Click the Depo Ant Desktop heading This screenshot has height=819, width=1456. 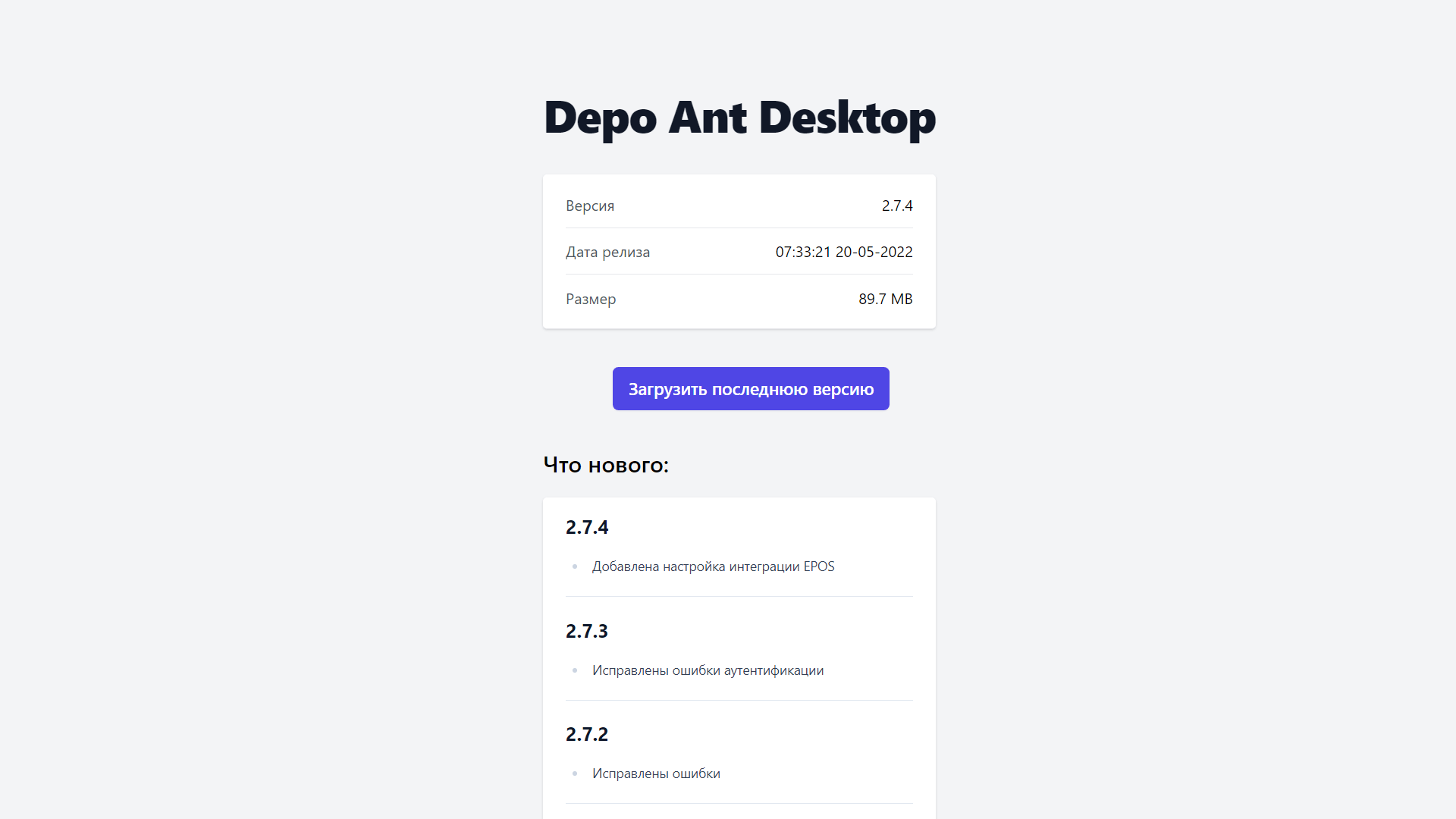tap(739, 118)
